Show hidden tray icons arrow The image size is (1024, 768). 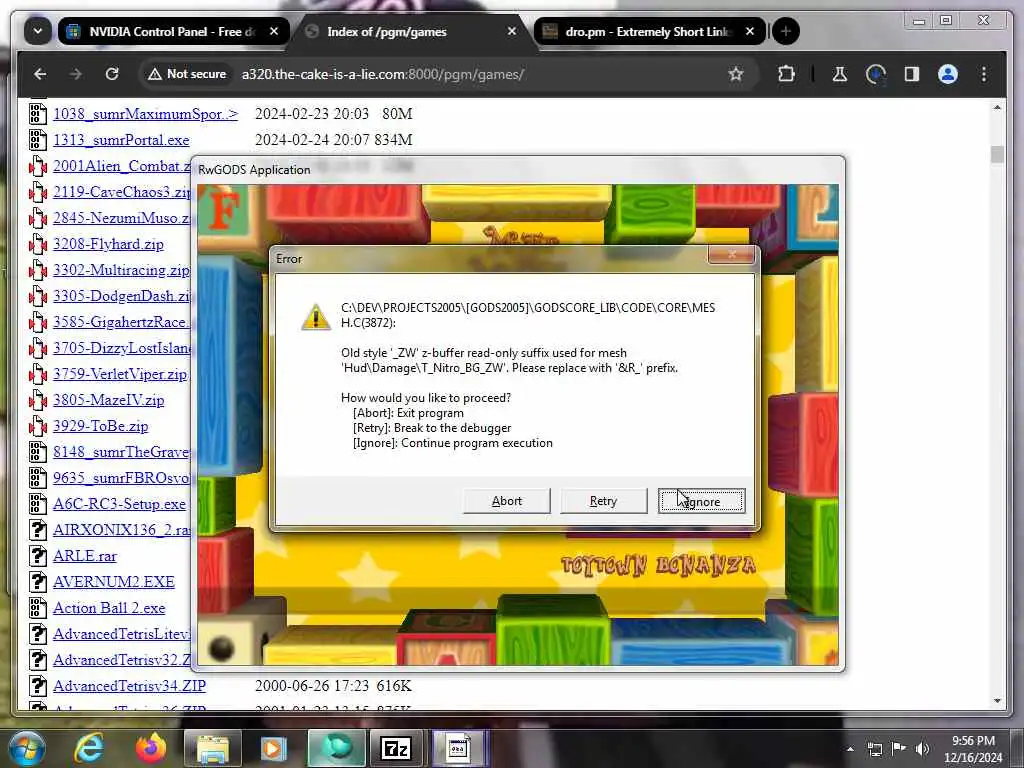pos(850,749)
